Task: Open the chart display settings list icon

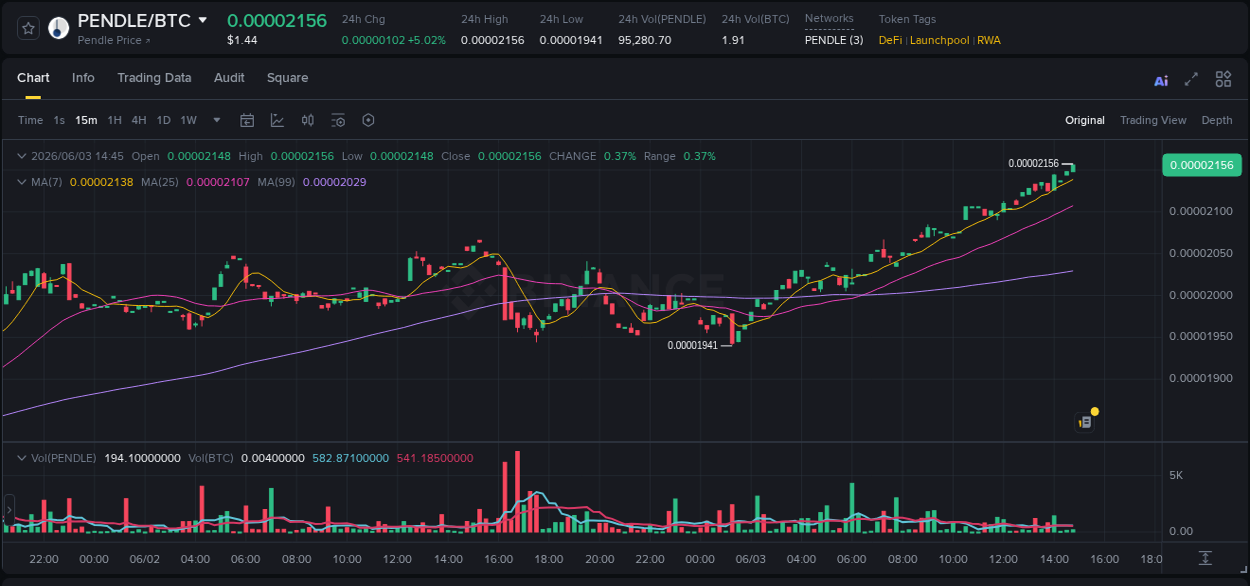Action: tap(338, 120)
